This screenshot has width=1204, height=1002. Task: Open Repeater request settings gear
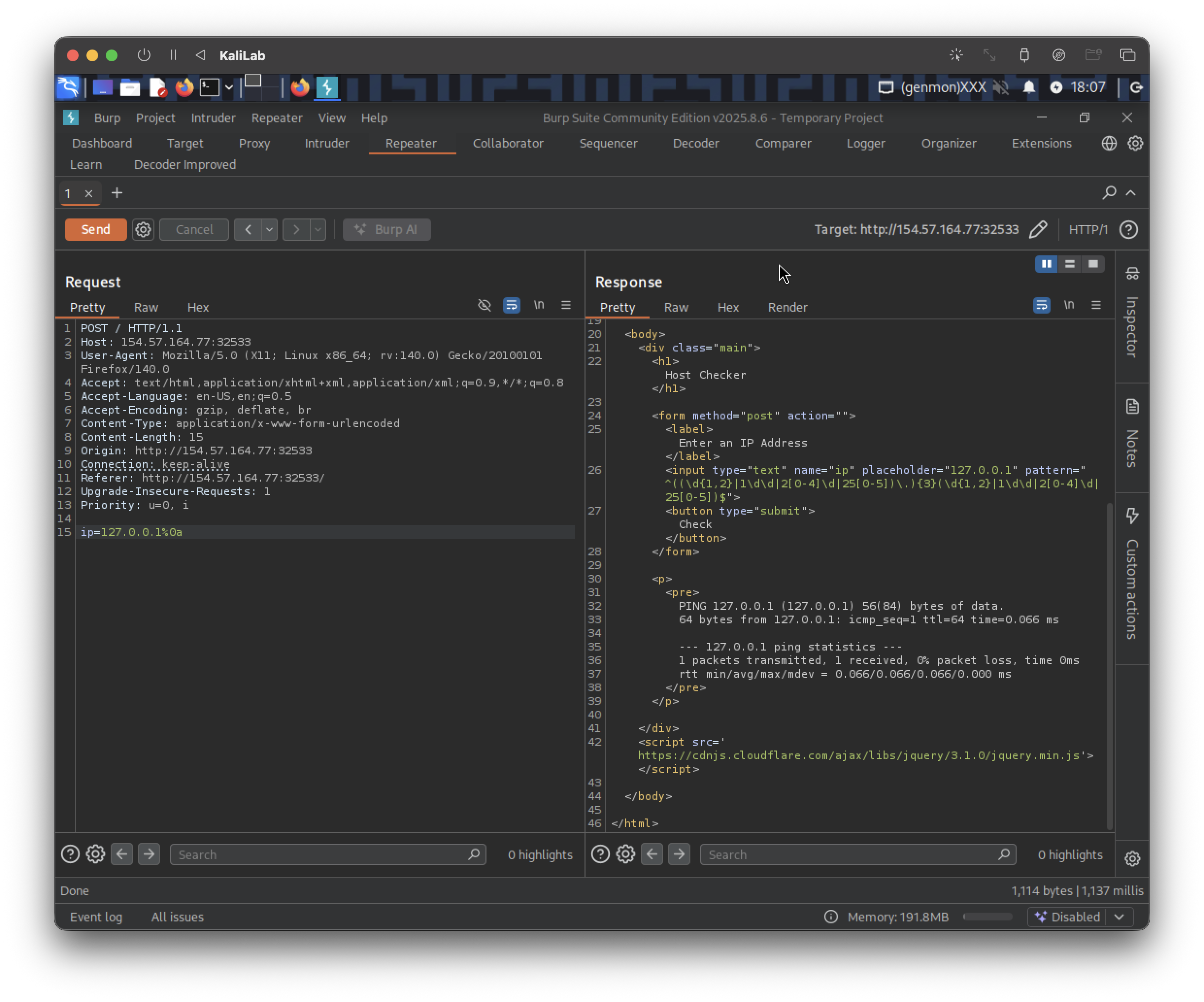(143, 229)
